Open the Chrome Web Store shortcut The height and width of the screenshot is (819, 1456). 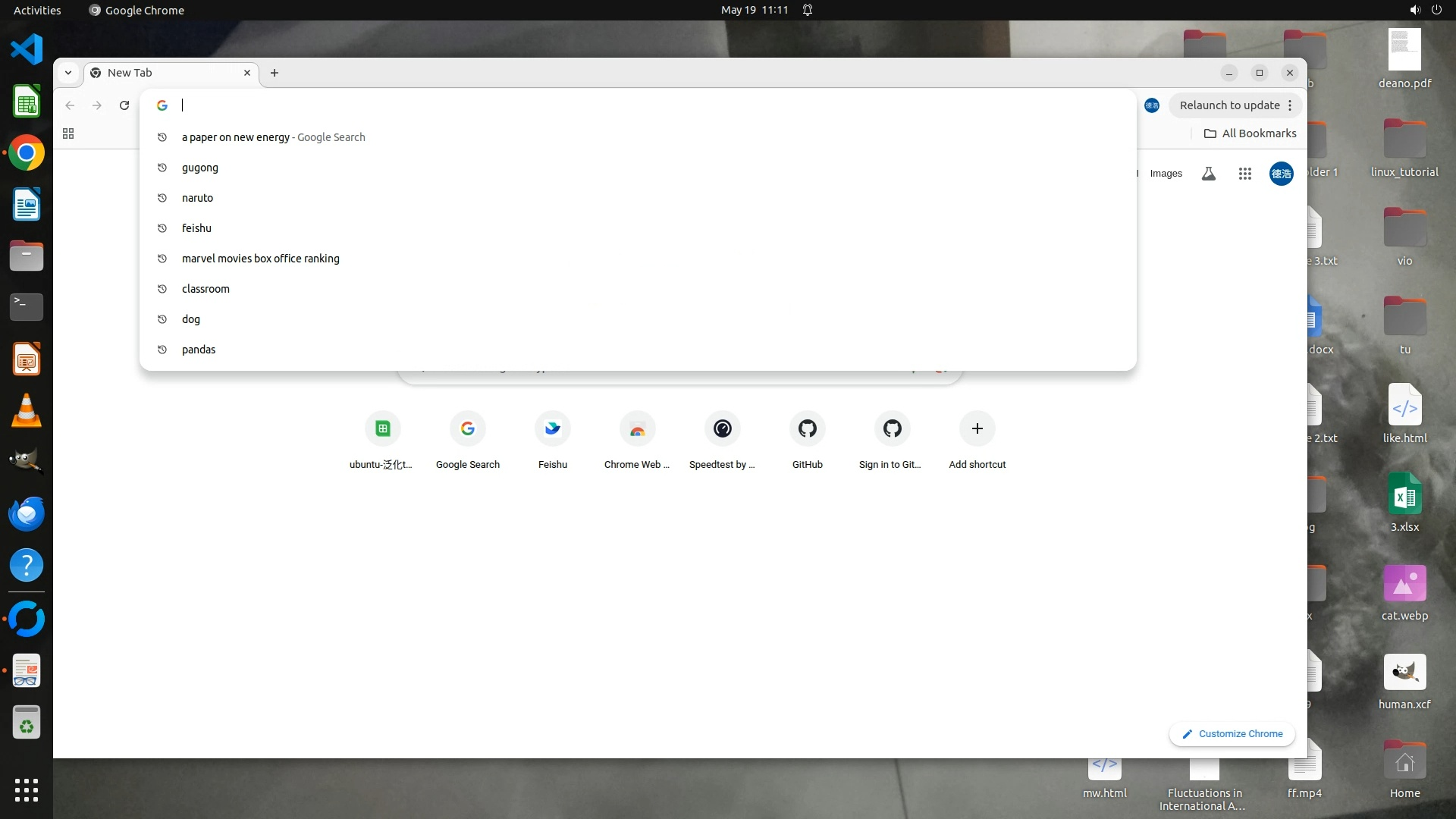coord(637,428)
